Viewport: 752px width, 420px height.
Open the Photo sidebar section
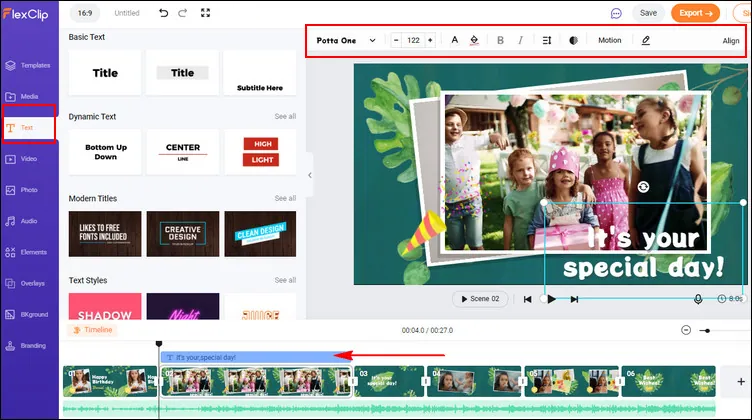[22, 190]
